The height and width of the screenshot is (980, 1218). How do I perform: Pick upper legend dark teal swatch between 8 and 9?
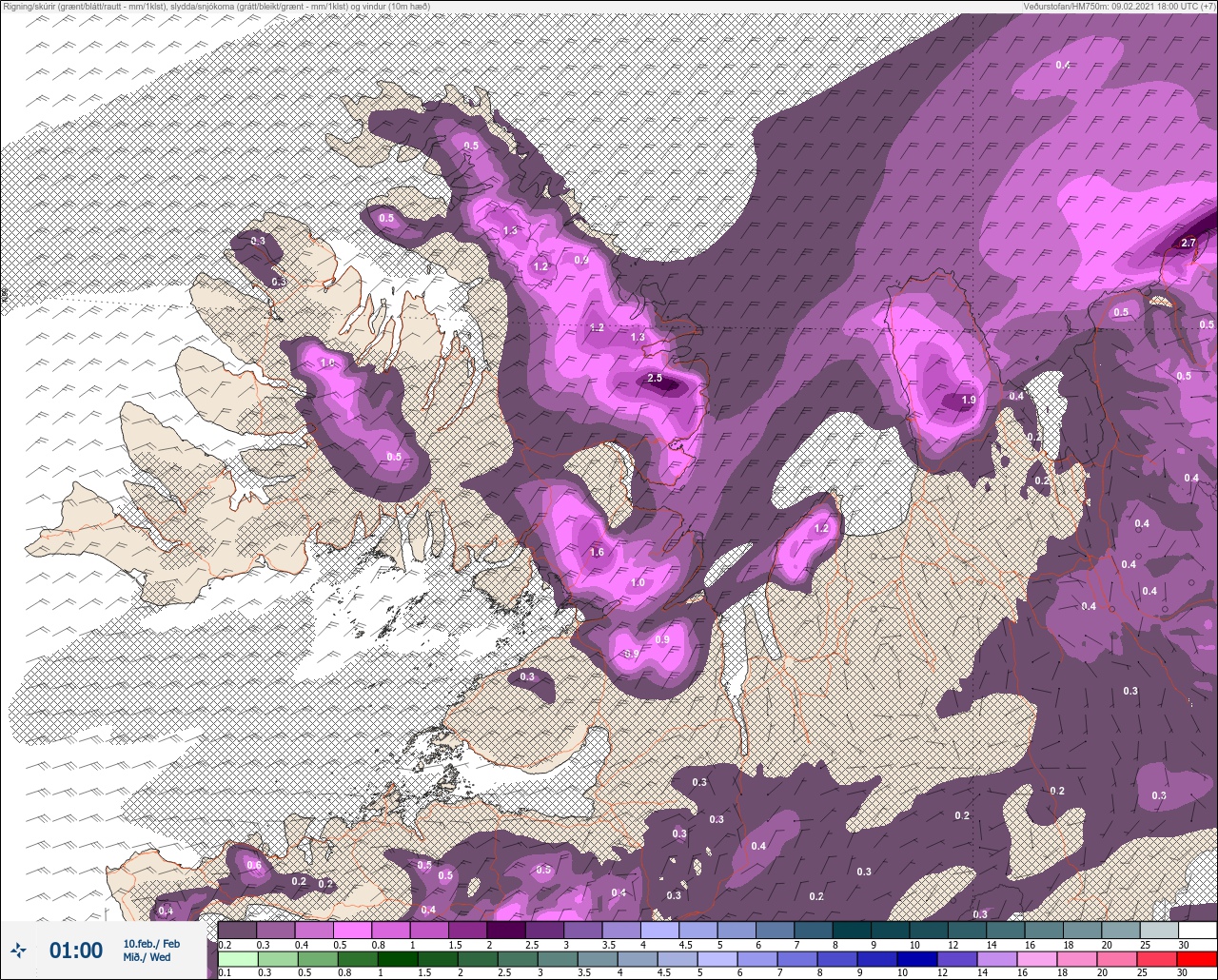tap(852, 929)
